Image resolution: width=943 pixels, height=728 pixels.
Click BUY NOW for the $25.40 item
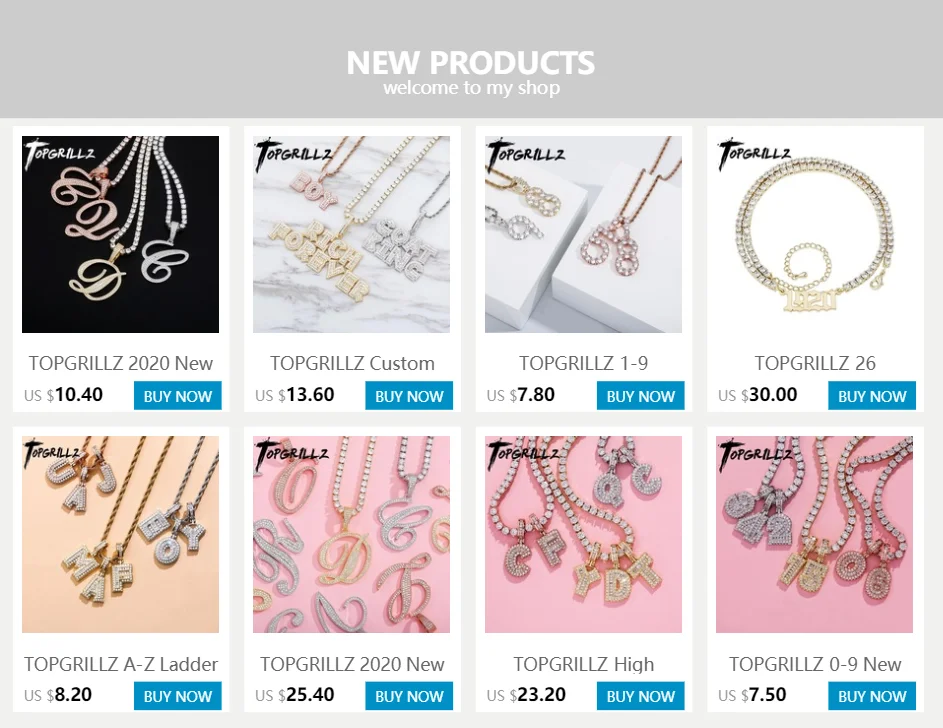[409, 696]
